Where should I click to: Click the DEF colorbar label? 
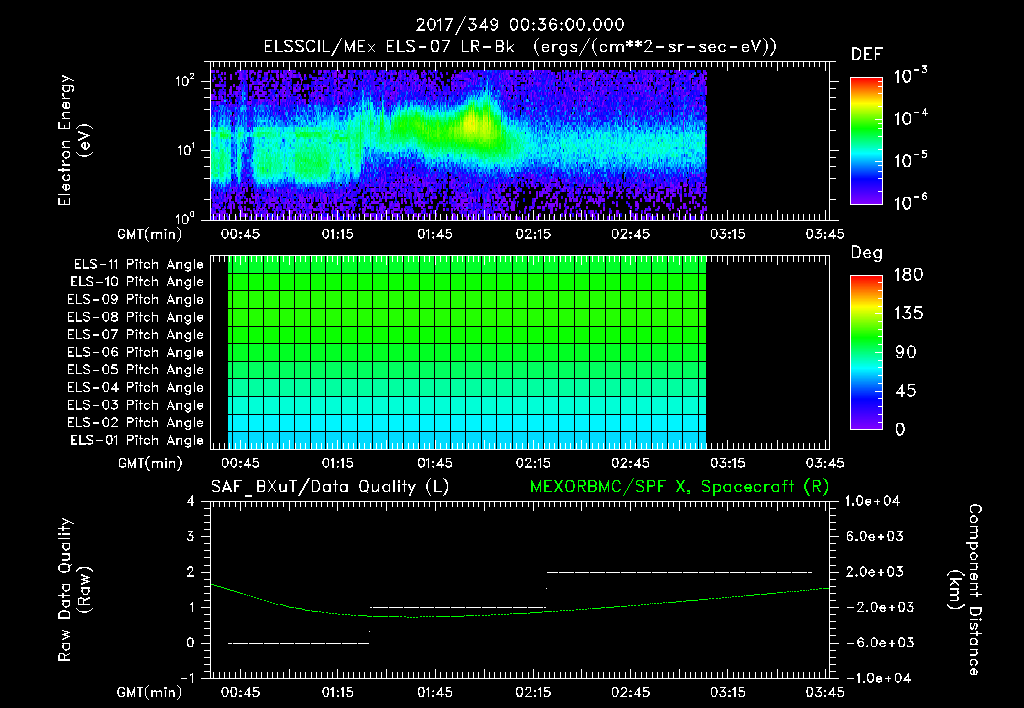pos(867,55)
